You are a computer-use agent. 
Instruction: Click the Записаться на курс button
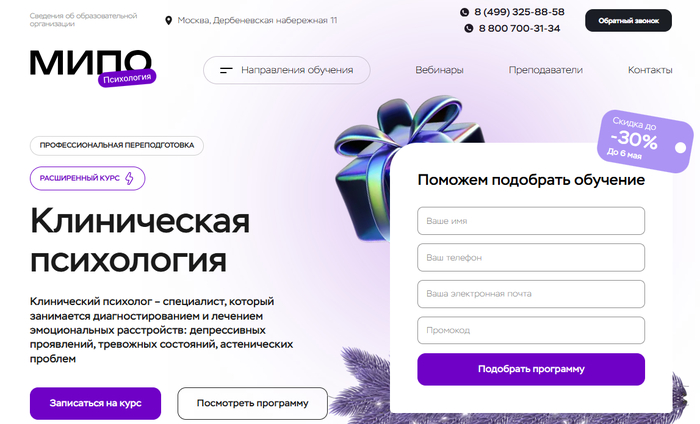click(96, 403)
